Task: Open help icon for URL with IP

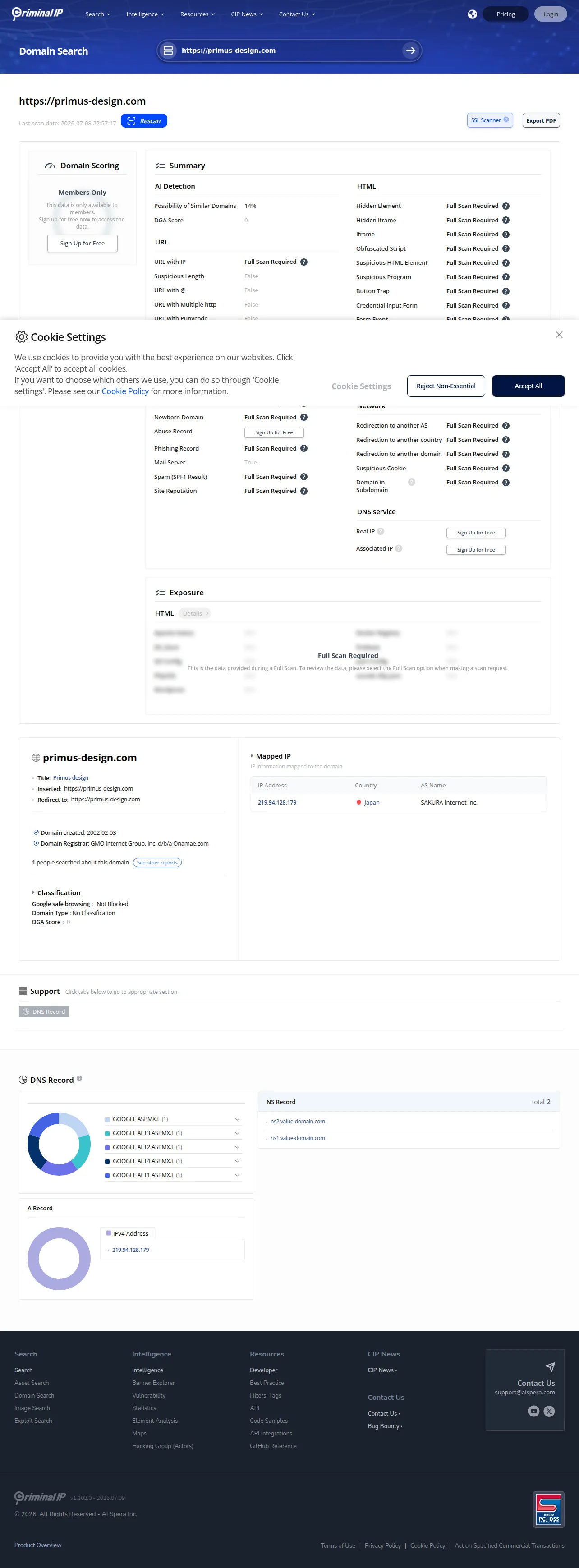Action: 303,262
